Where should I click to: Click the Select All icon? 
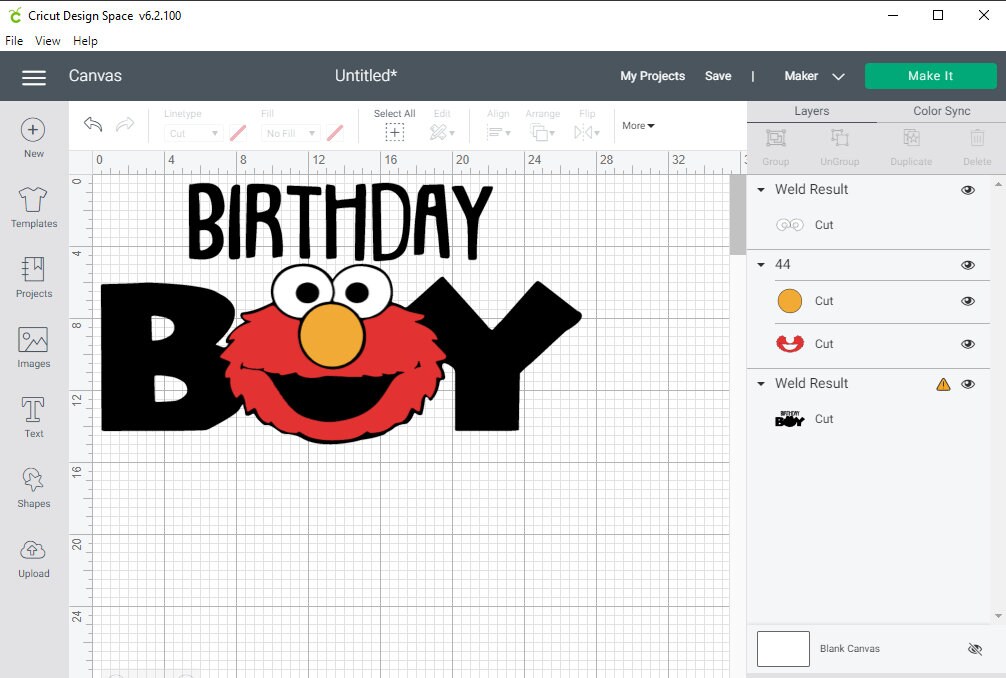coord(395,133)
